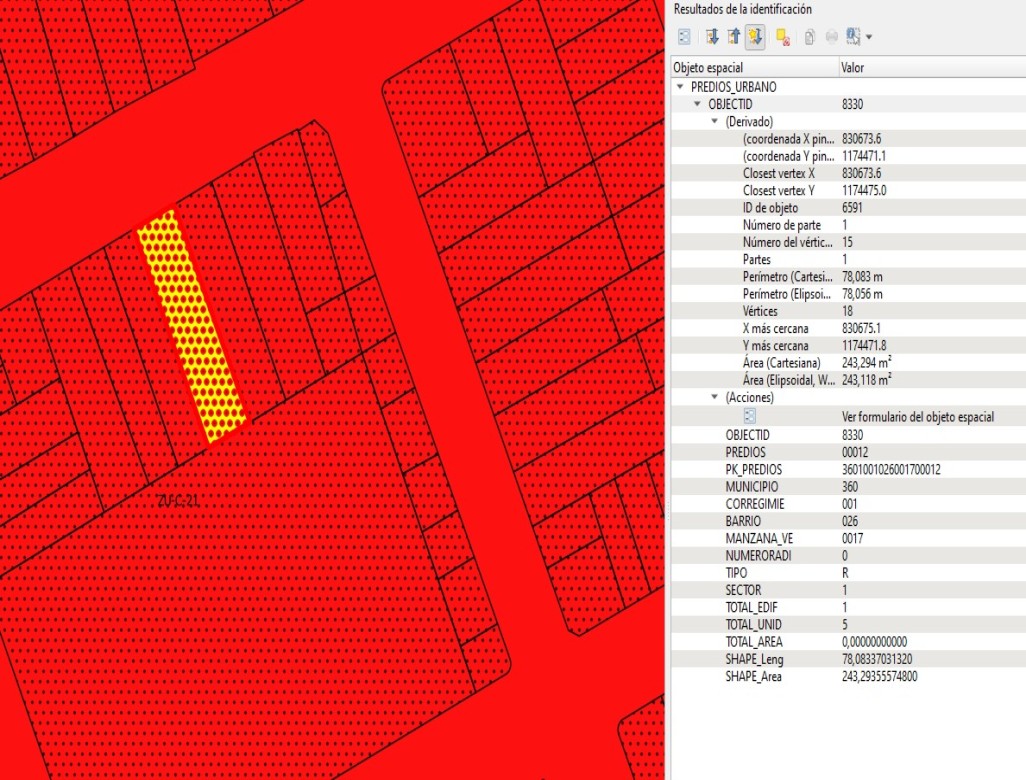Screen dimensions: 1026x780
Task: Click the open form icon in toolbar
Action: point(684,38)
